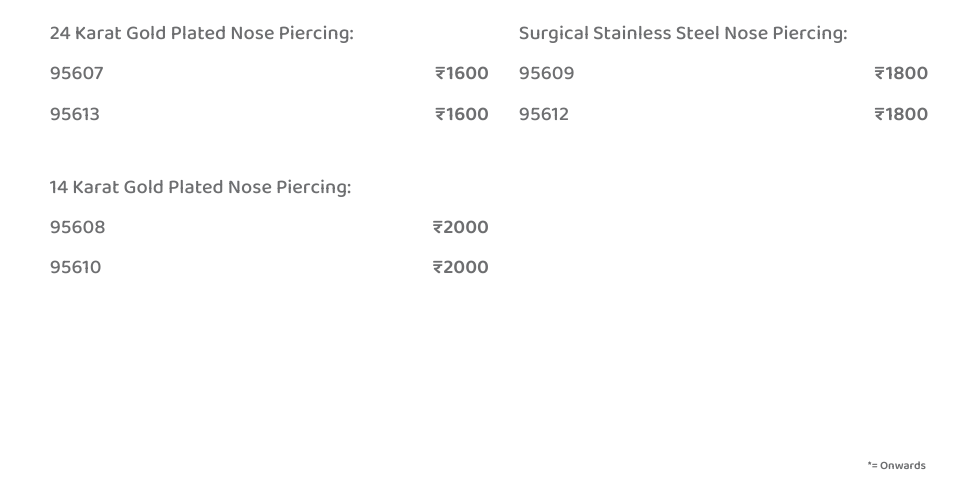Select product code 95607
This screenshot has height=485, width=975.
(77, 73)
